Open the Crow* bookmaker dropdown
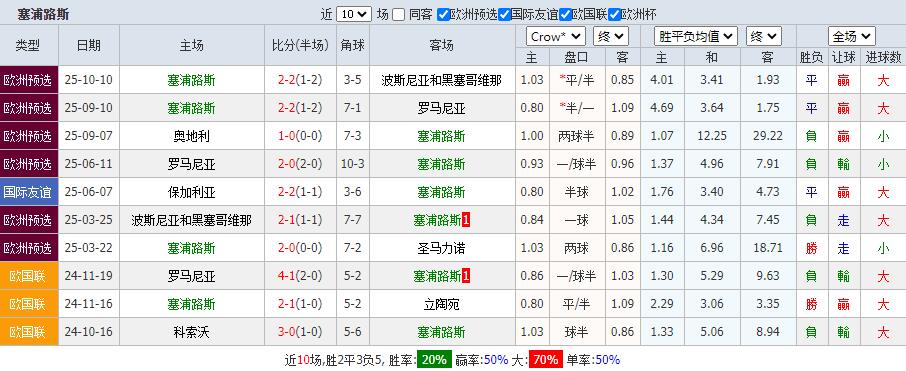906x371 pixels. pyautogui.click(x=555, y=36)
